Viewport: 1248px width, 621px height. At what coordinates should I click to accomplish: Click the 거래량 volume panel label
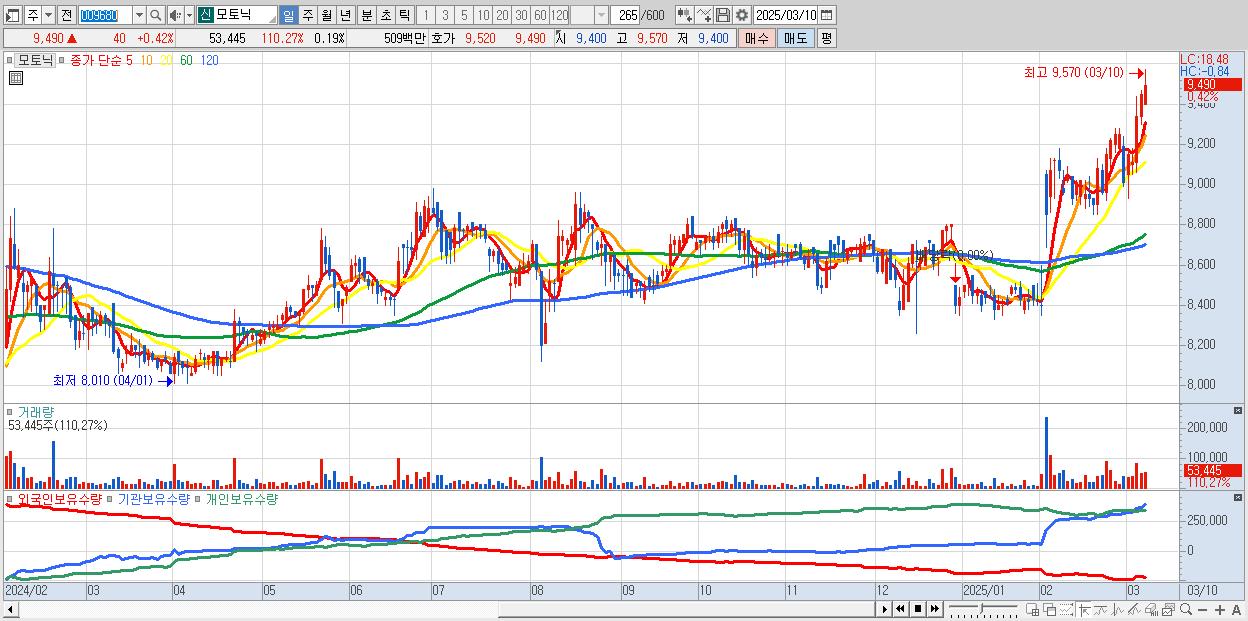coord(34,411)
